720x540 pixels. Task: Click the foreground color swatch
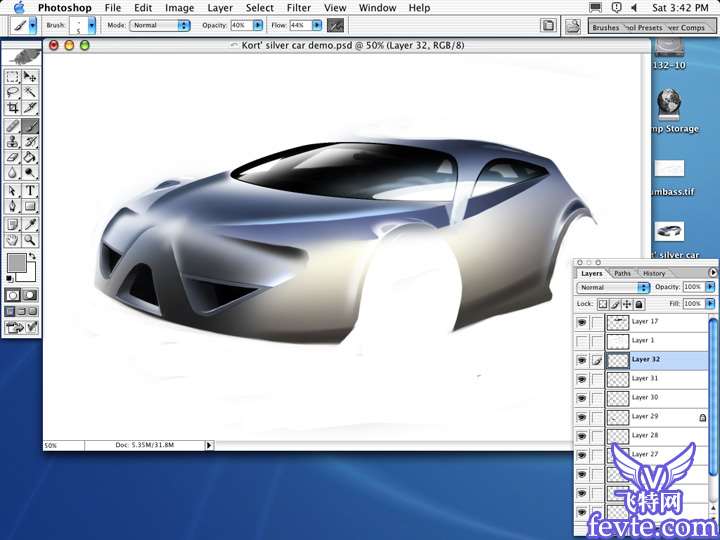pos(16,264)
